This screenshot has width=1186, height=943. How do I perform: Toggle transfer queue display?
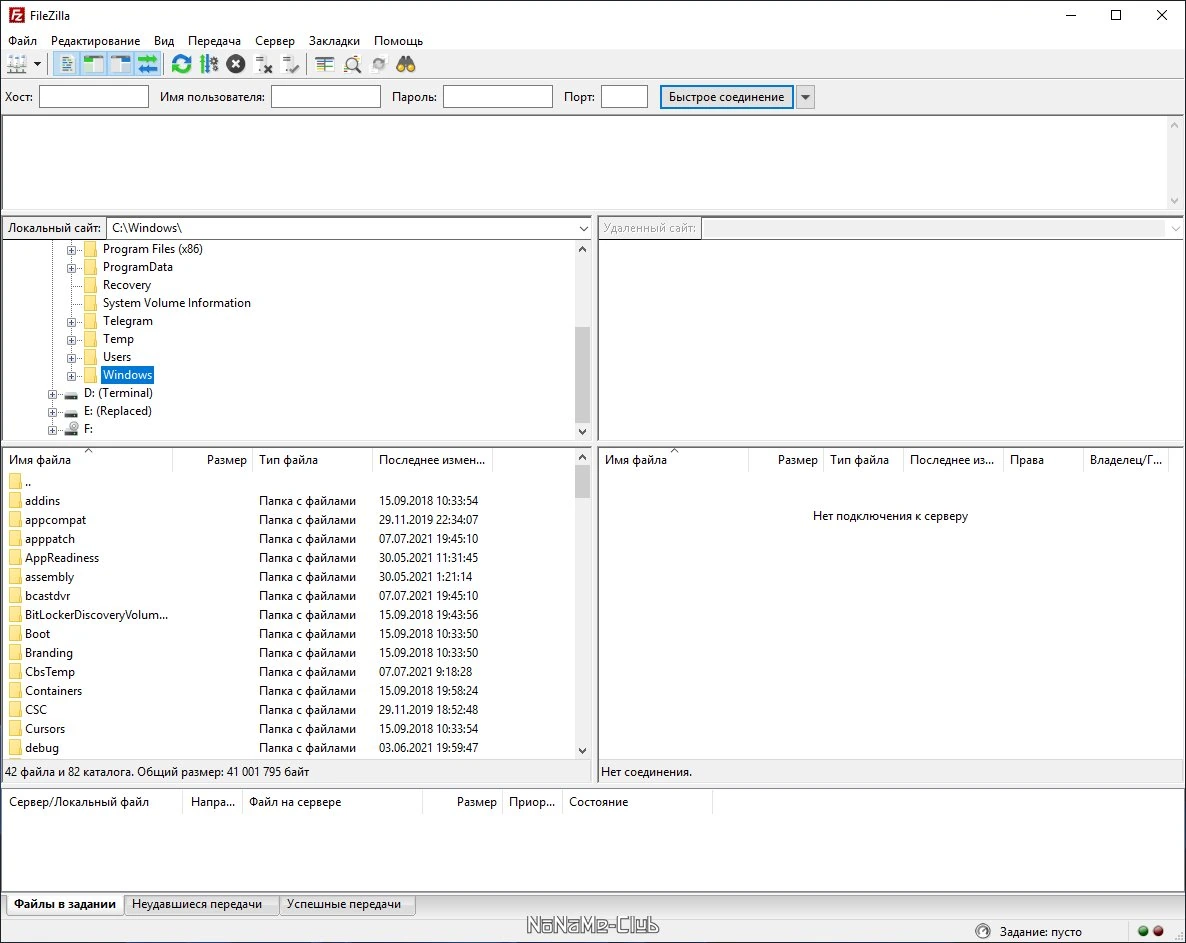147,64
